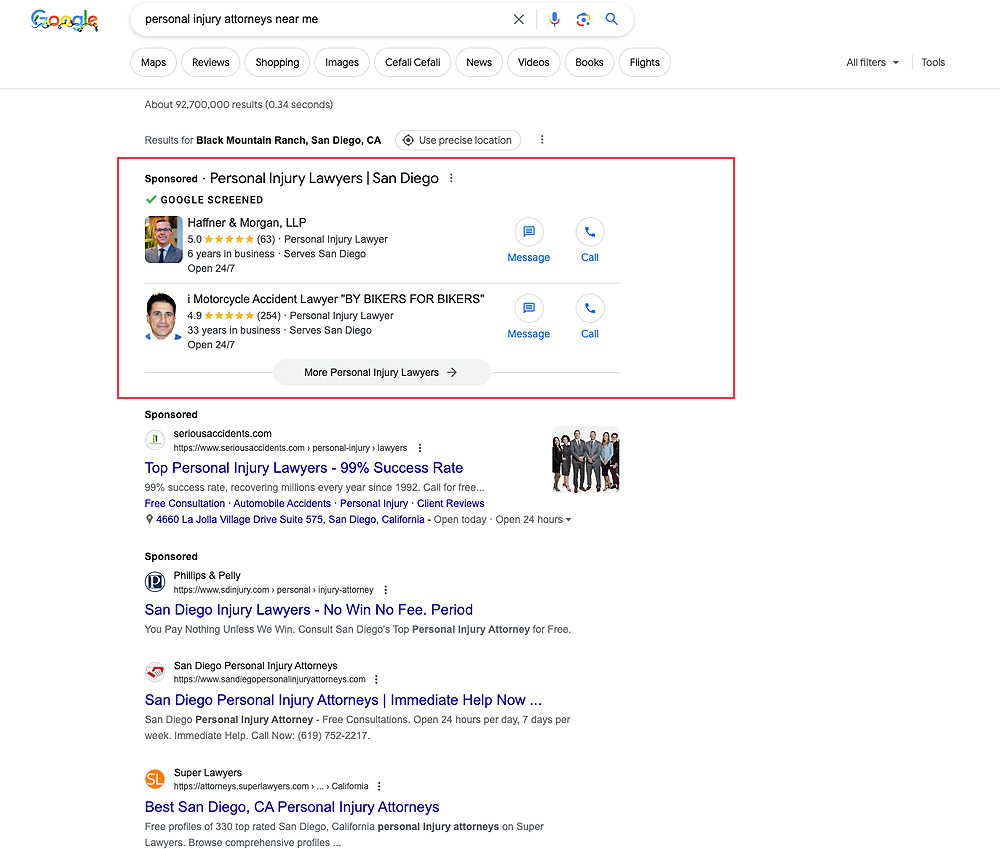Click the 'Black Mountain Ranch, San Diego, CA' text
The width and height of the screenshot is (1000, 849).
coord(288,140)
